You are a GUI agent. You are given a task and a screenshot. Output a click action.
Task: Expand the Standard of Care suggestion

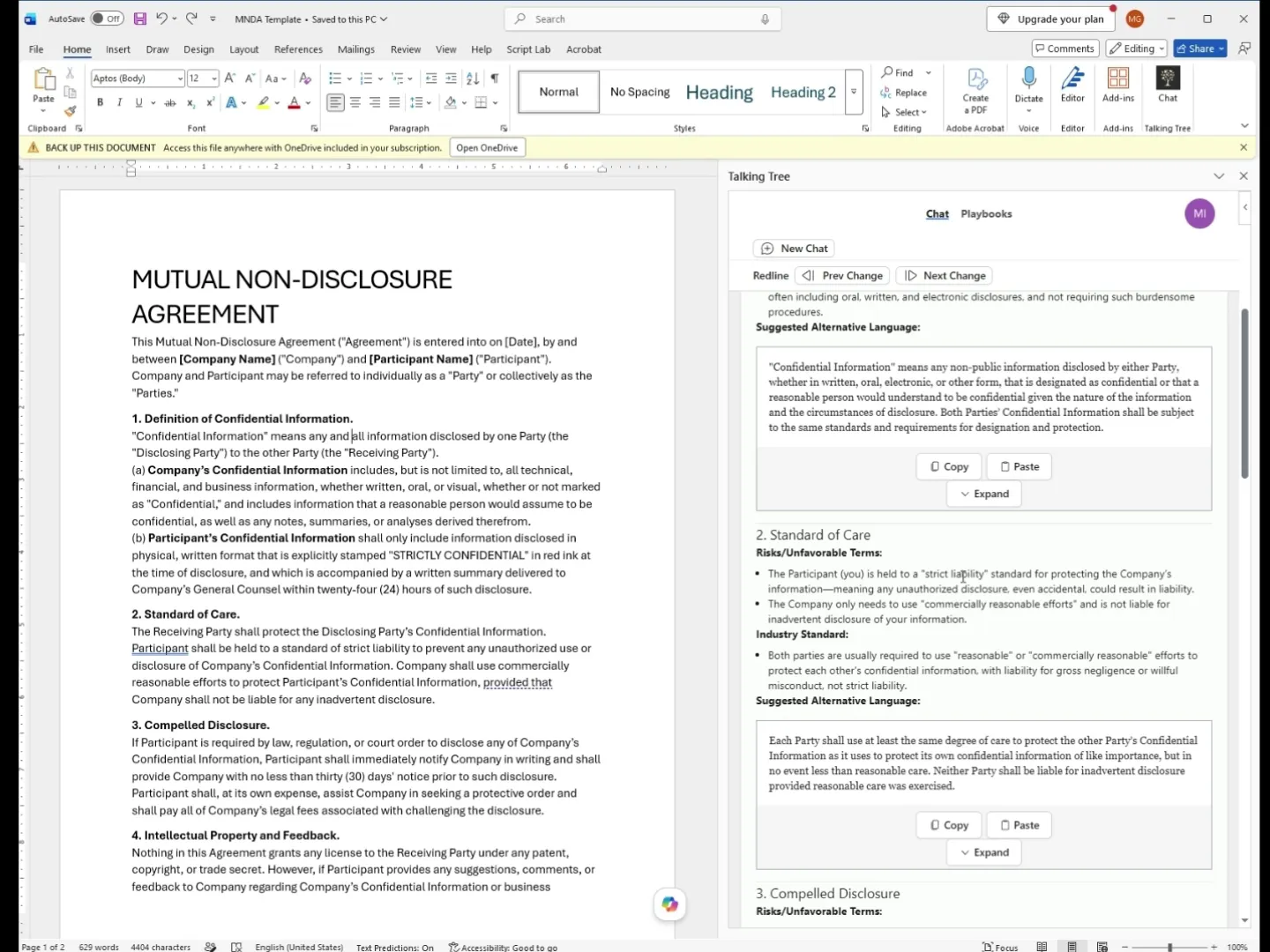tap(984, 852)
